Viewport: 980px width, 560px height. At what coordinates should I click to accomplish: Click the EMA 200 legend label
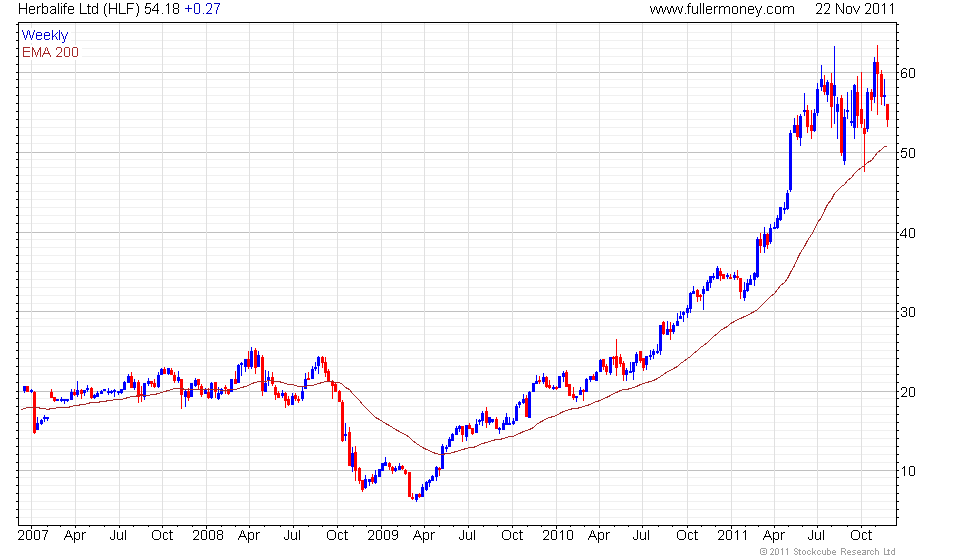pyautogui.click(x=51, y=52)
